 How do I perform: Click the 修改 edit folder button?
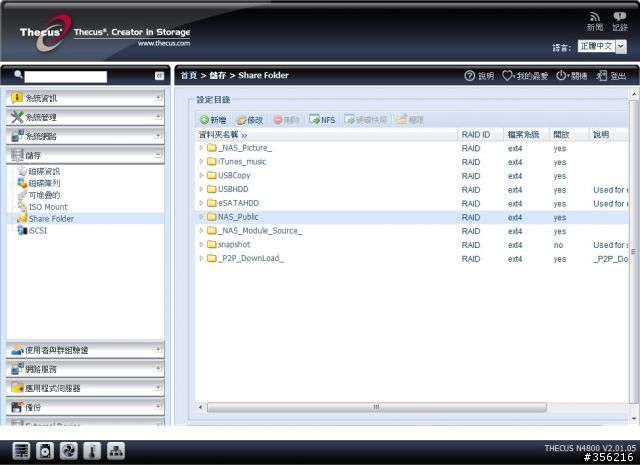pyautogui.click(x=250, y=120)
